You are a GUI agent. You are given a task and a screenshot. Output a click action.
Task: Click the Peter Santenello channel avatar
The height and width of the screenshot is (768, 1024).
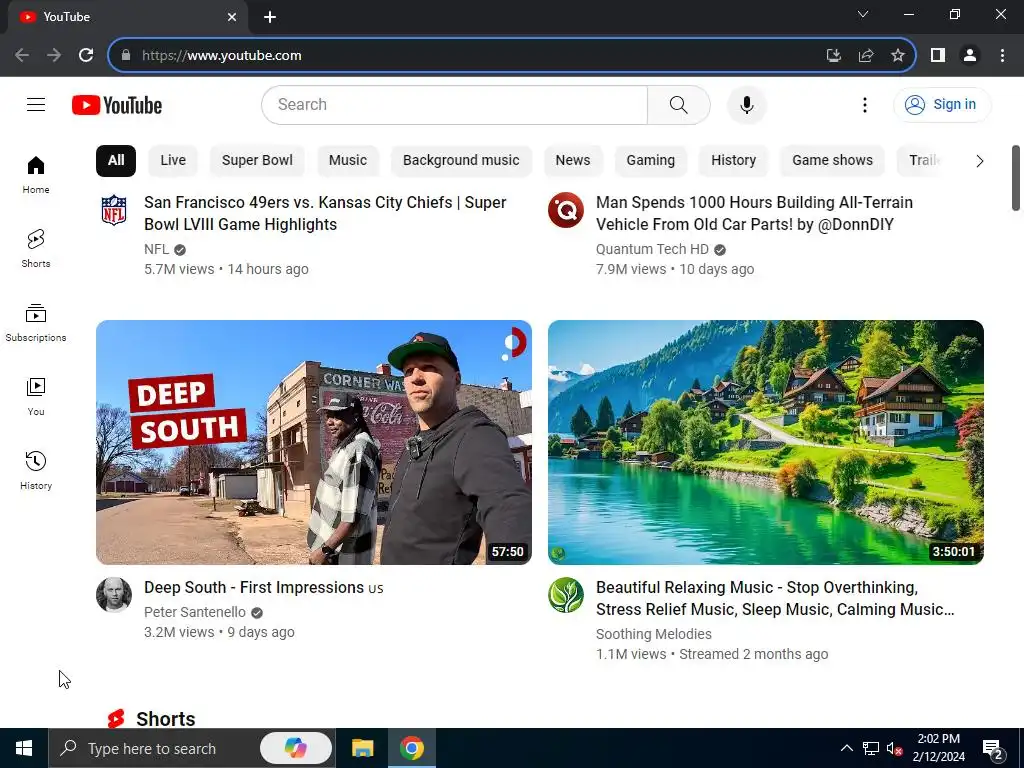(x=114, y=594)
